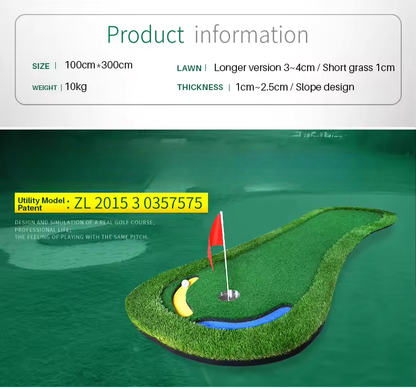
Task: Click the 'Professional life' text line
Action: (43, 230)
